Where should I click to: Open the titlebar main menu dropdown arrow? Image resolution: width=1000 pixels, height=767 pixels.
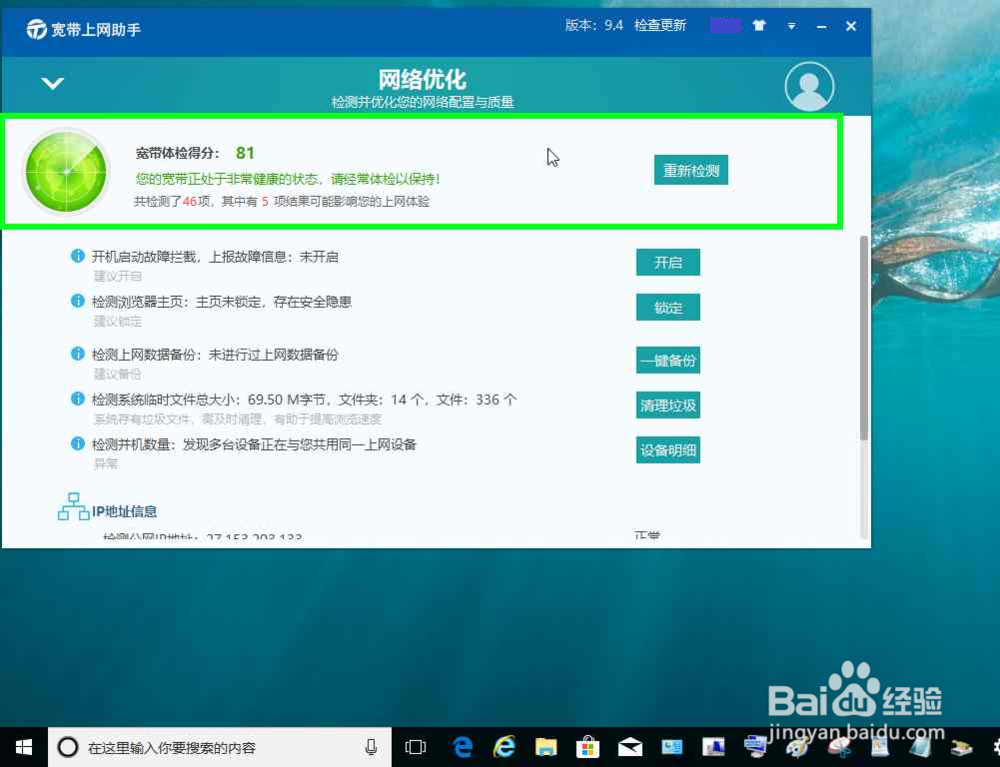(791, 27)
